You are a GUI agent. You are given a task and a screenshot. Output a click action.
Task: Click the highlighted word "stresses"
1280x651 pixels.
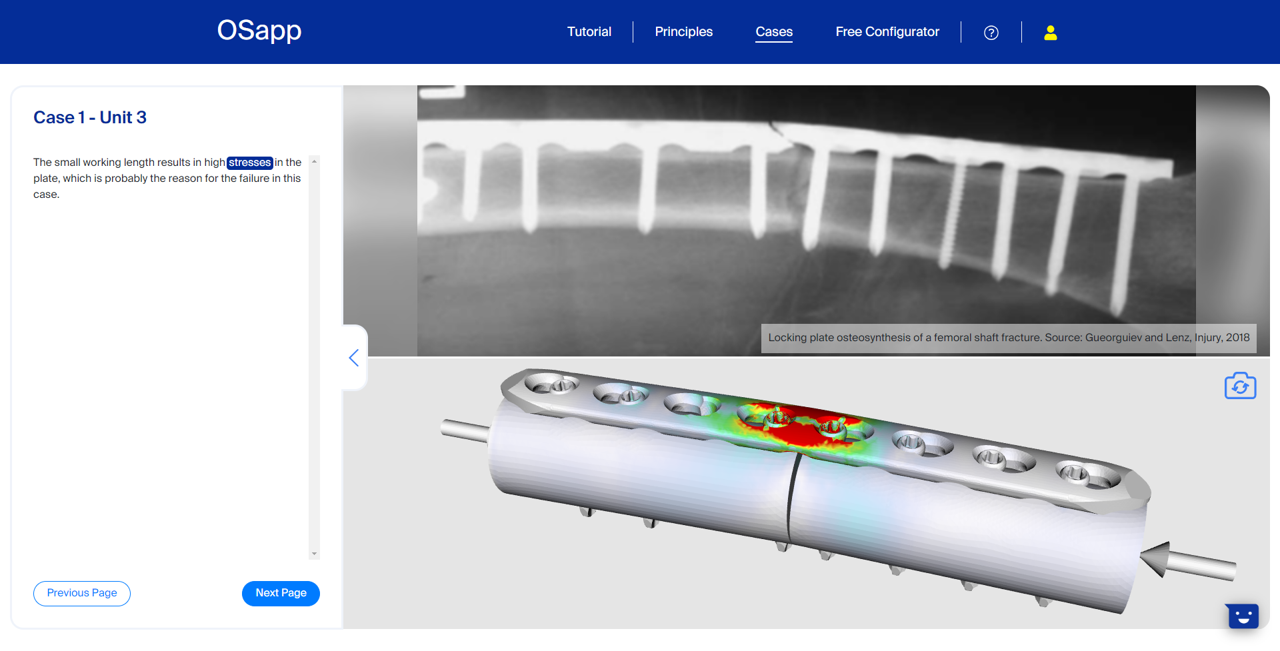tap(249, 162)
